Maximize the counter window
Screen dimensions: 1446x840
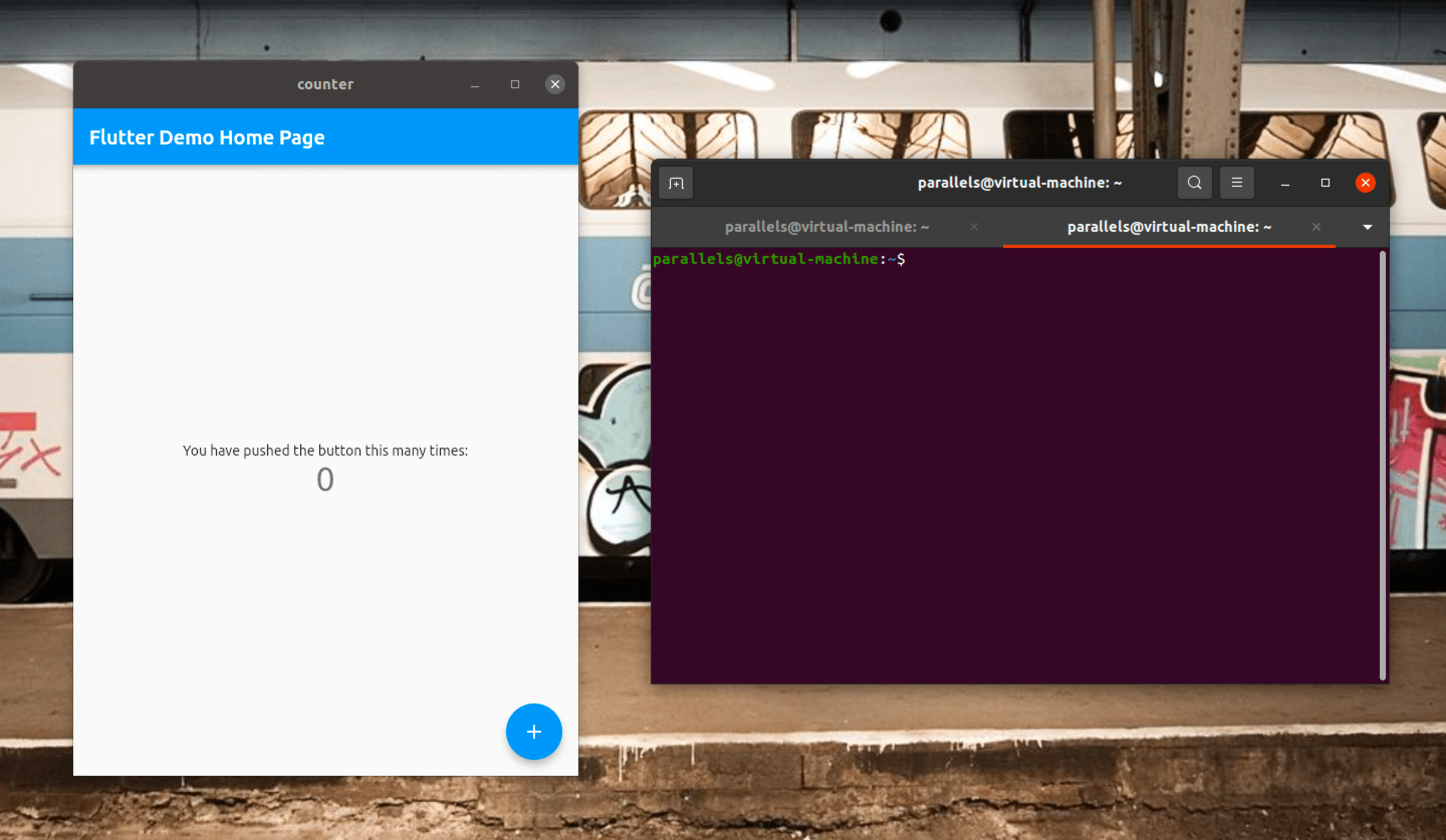coord(515,84)
